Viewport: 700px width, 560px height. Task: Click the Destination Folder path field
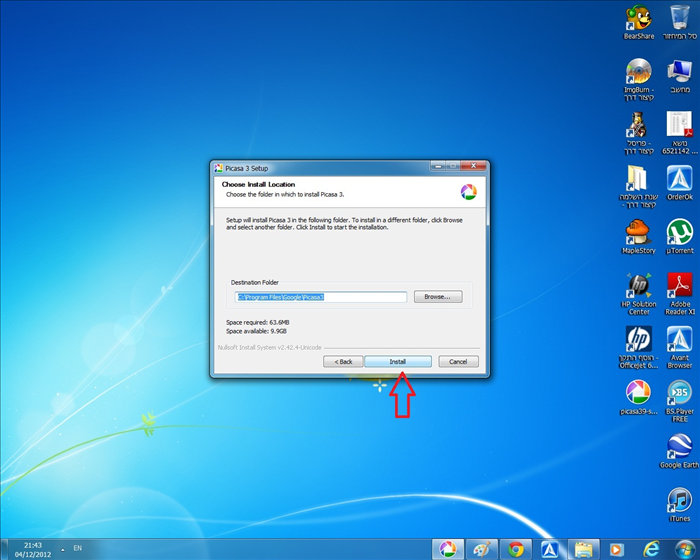click(320, 269)
